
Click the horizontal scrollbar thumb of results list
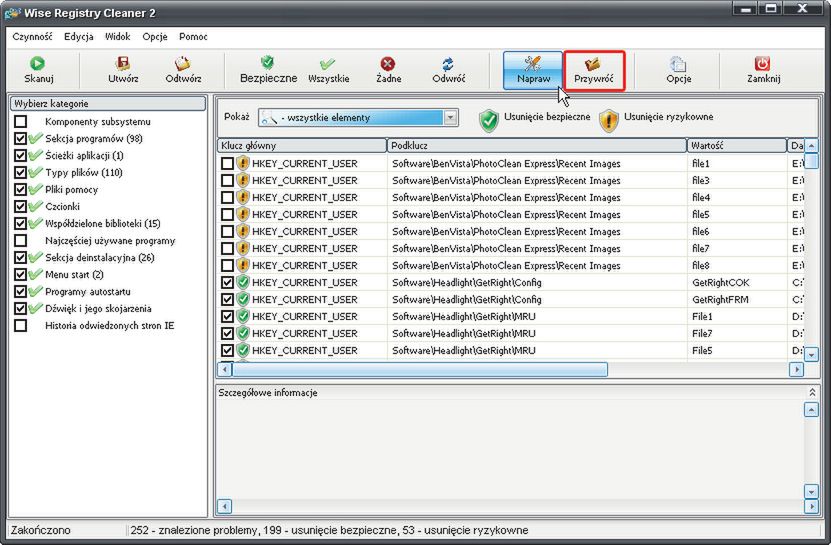coord(420,369)
